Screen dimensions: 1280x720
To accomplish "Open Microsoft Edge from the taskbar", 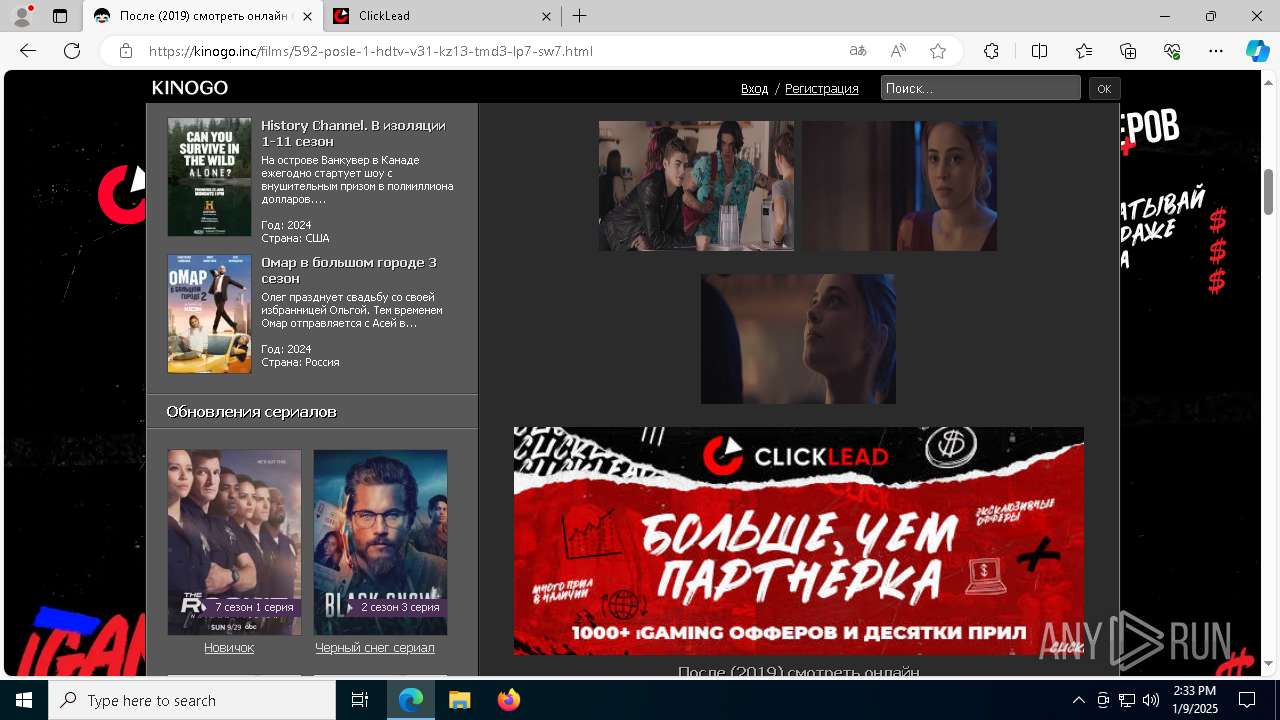I will tap(411, 700).
